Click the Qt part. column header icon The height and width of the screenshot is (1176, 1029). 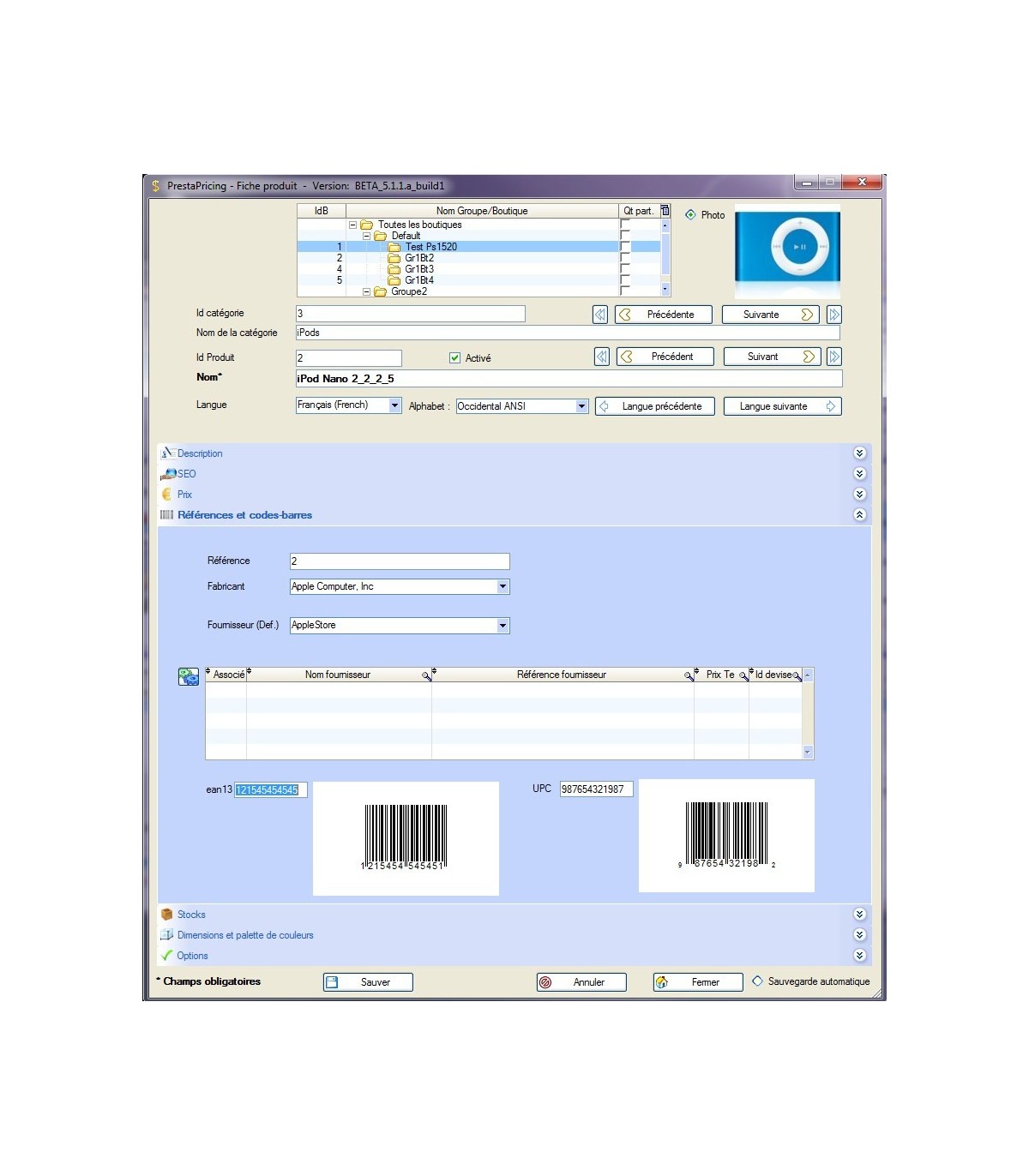pyautogui.click(x=665, y=211)
